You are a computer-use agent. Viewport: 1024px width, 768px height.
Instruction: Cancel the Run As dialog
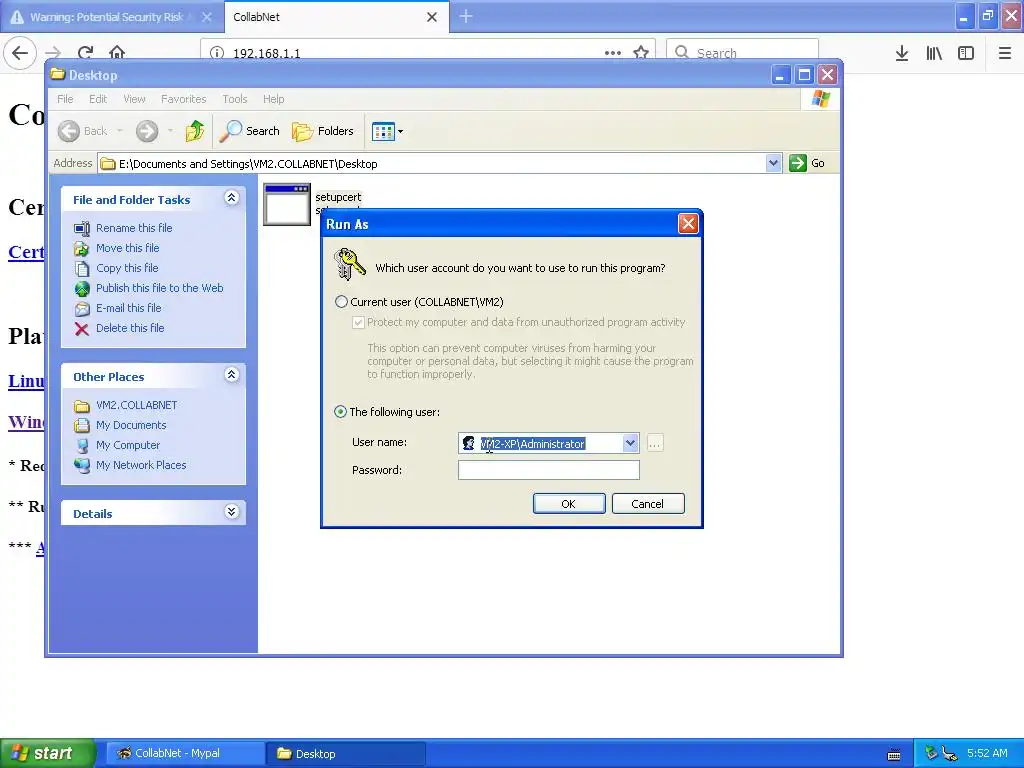coord(648,504)
